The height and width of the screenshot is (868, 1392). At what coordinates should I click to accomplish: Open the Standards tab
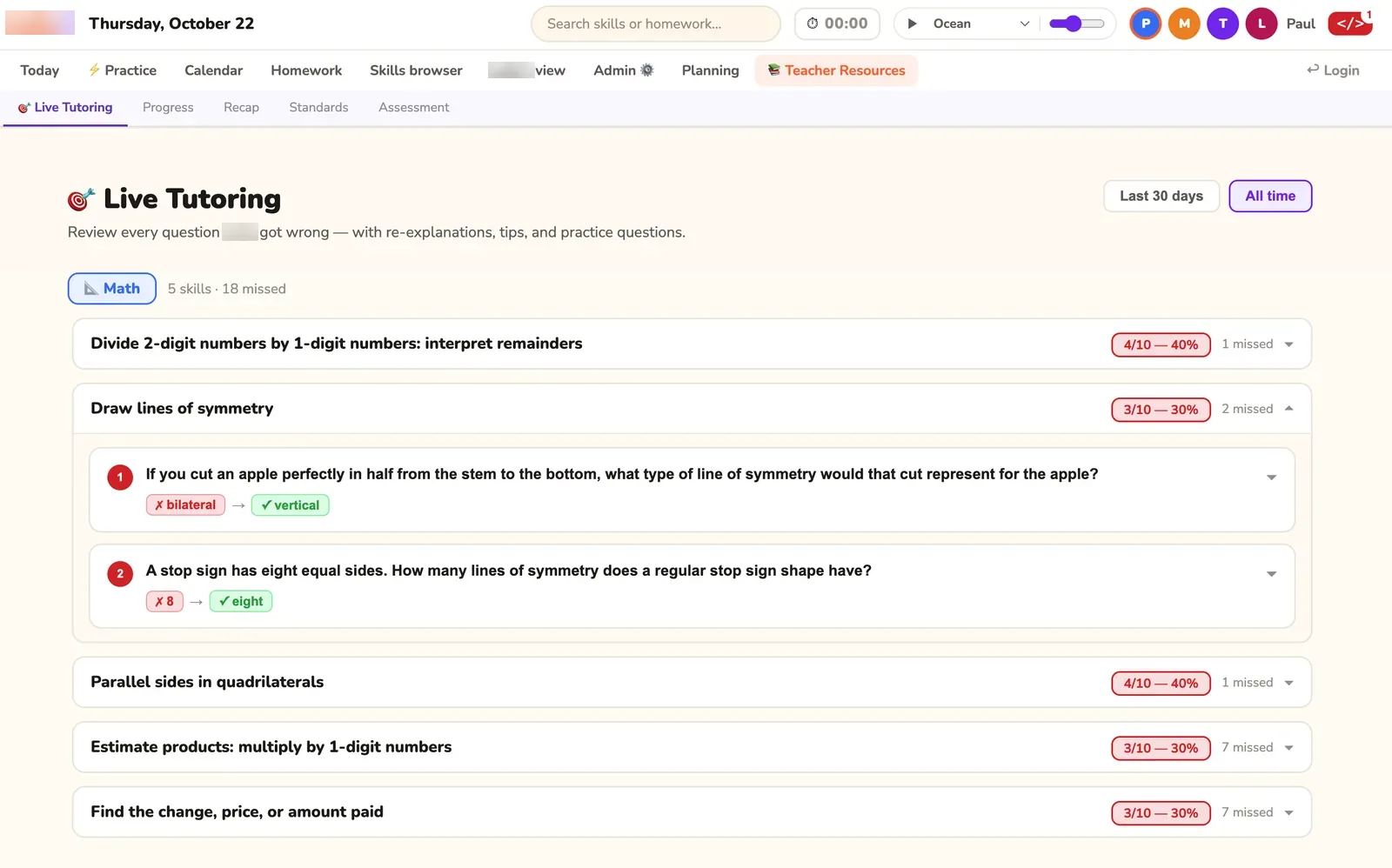318,108
